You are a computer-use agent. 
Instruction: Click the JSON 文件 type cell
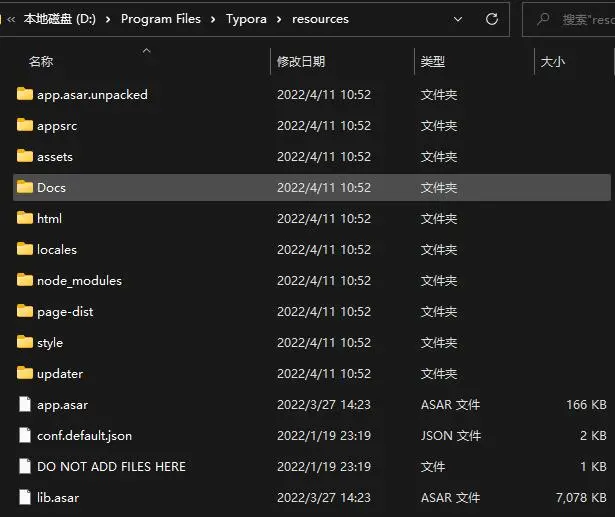point(451,435)
